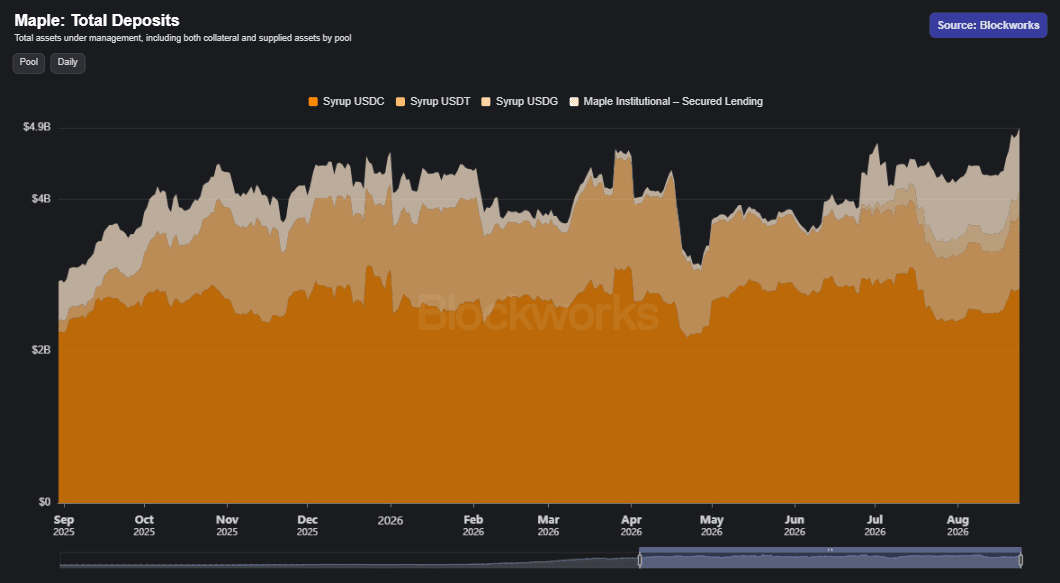Toggle Syrup USDT legend swatch
Image resolution: width=1060 pixels, height=583 pixels.
(400, 101)
